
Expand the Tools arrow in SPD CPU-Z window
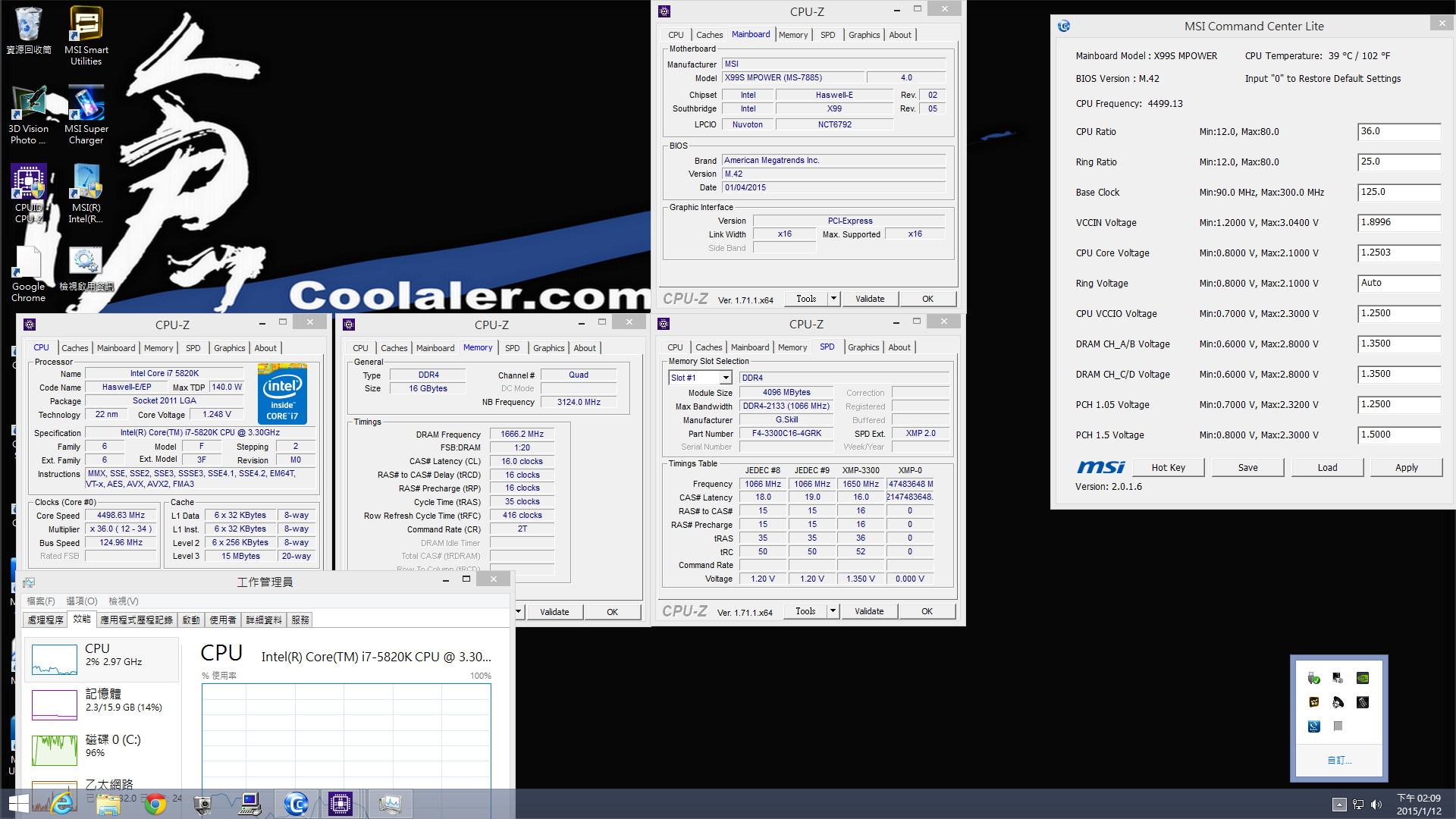tap(833, 611)
